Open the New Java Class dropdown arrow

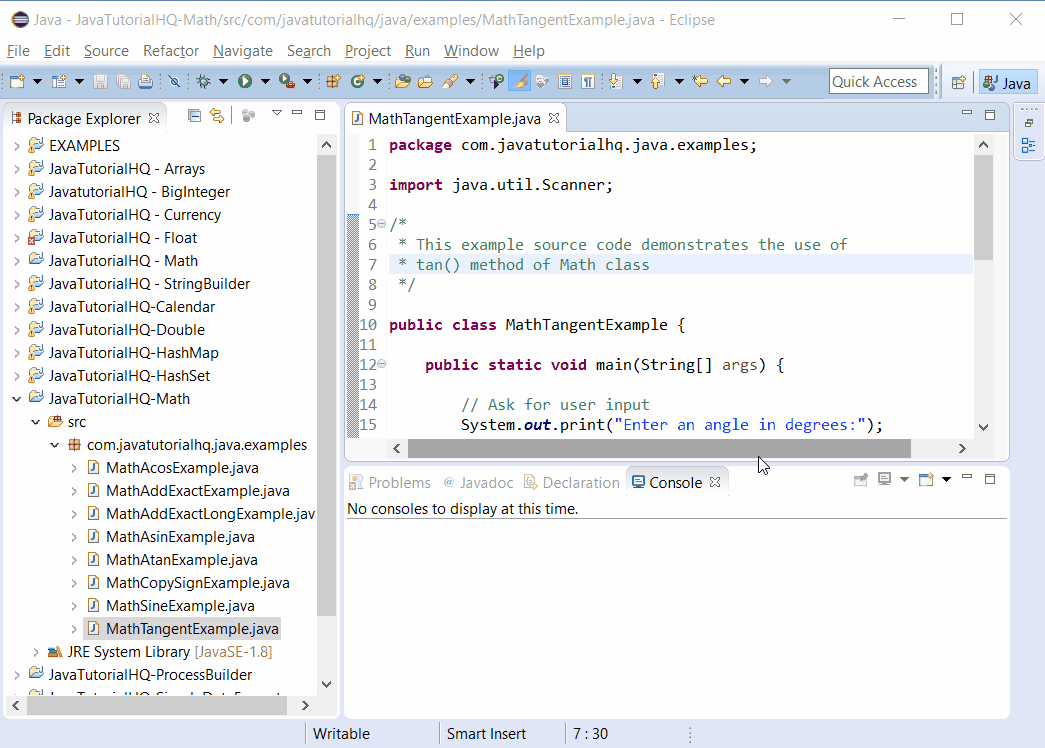[x=377, y=81]
